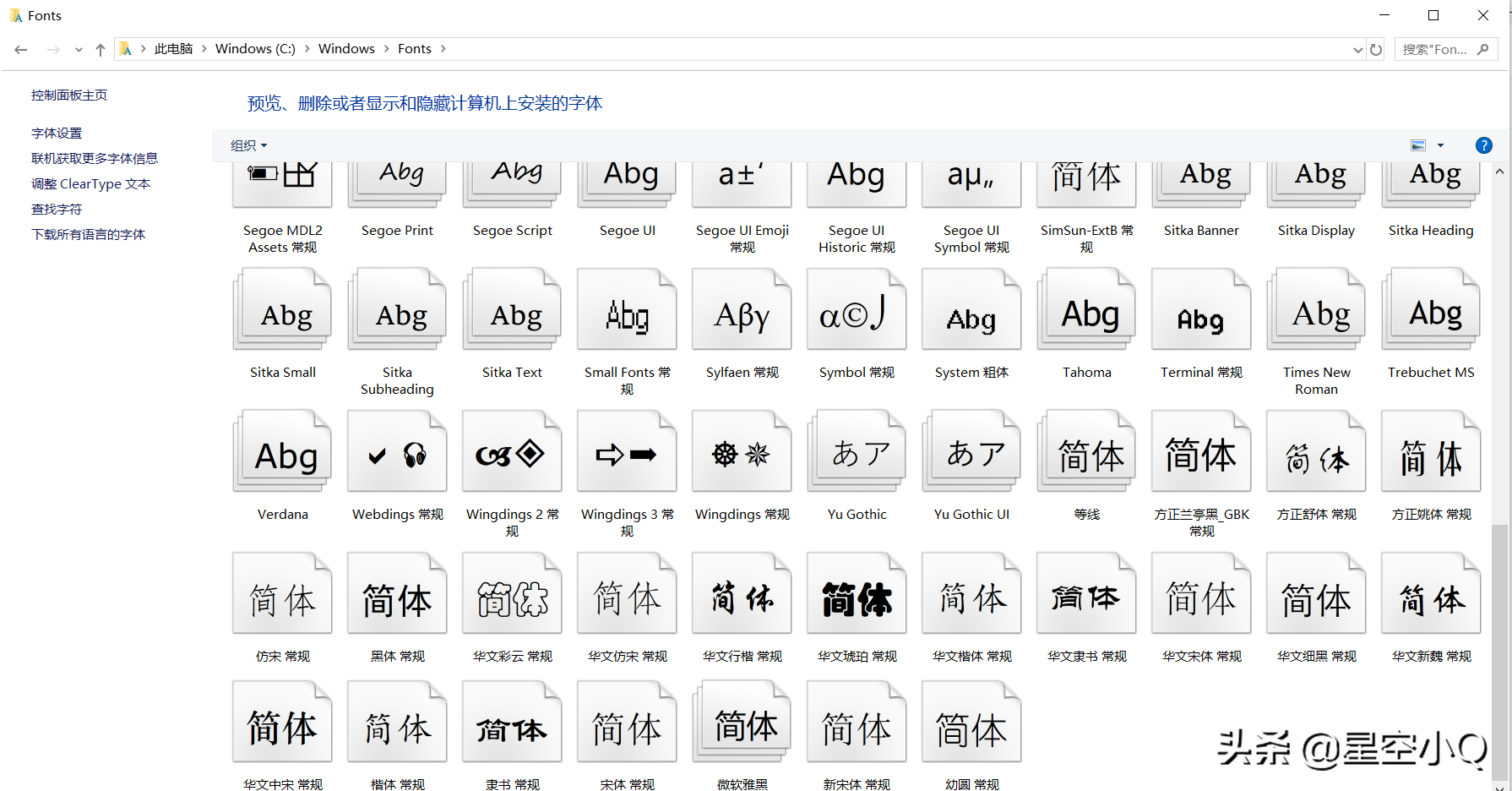The image size is (1512, 791).
Task: Select the 方正舒体 font icon
Action: point(1316,450)
